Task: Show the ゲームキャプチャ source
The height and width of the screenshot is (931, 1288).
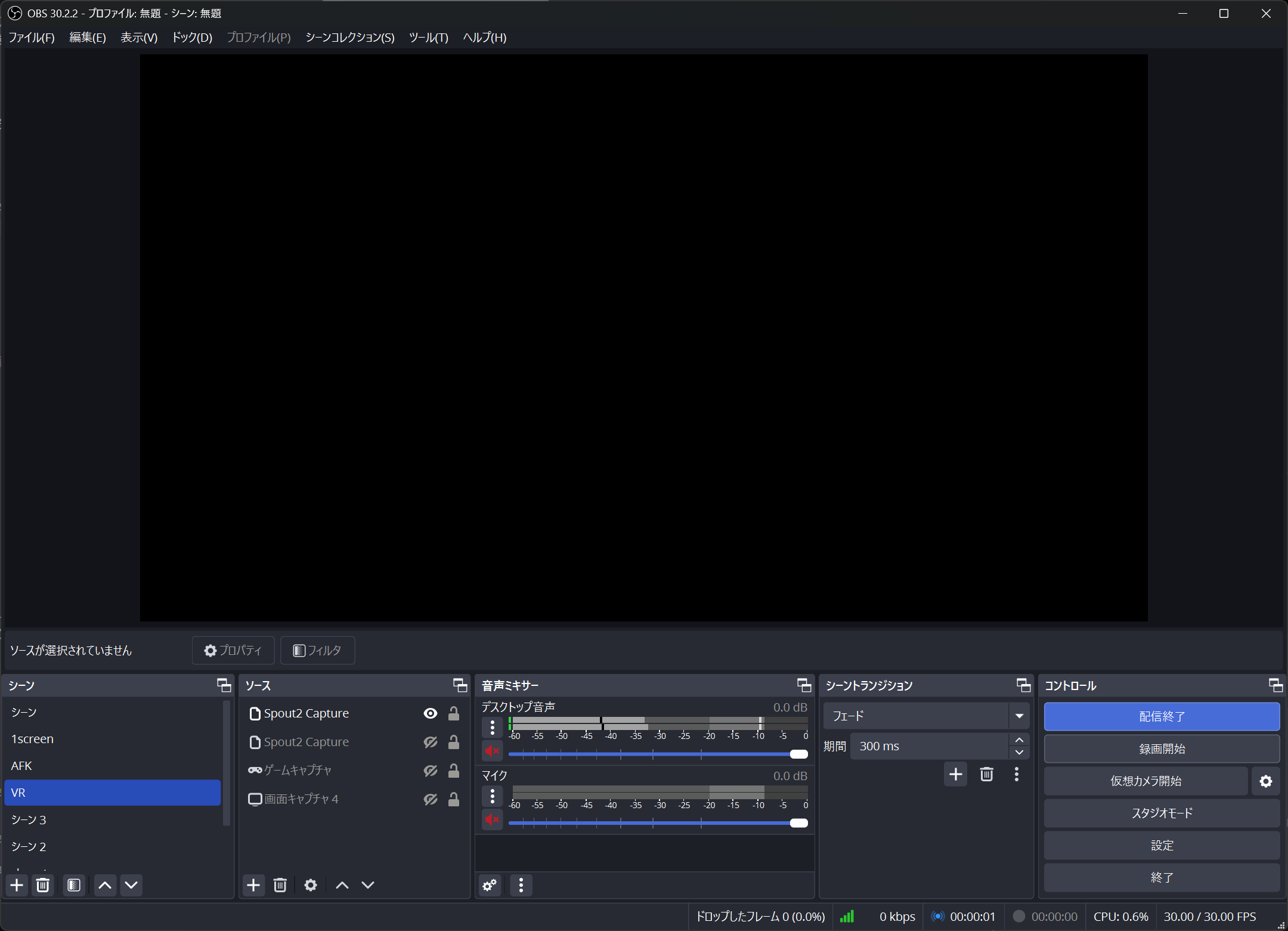Action: click(430, 771)
